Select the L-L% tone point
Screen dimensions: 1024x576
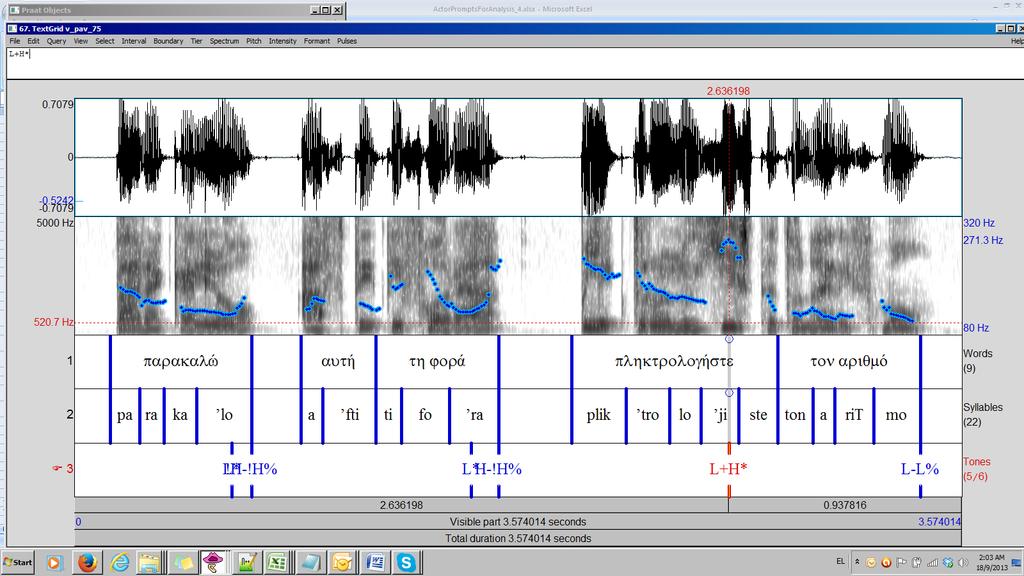click(x=920, y=469)
